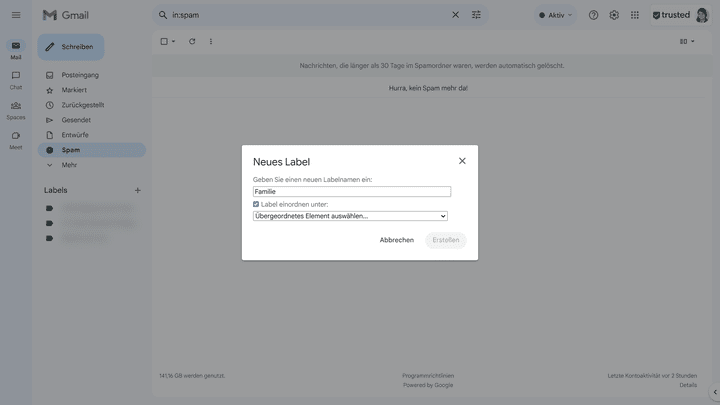Viewport: 720px width, 405px height.
Task: Add new label with plus icon
Action: [137, 190]
